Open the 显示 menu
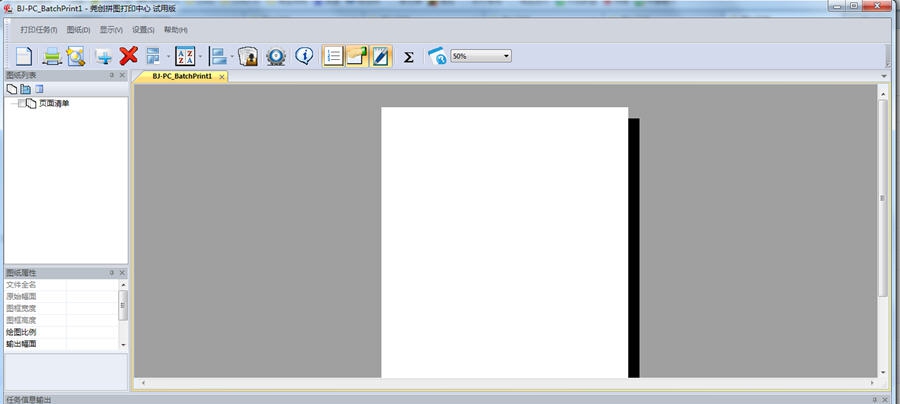The height and width of the screenshot is (404, 900). [111, 30]
